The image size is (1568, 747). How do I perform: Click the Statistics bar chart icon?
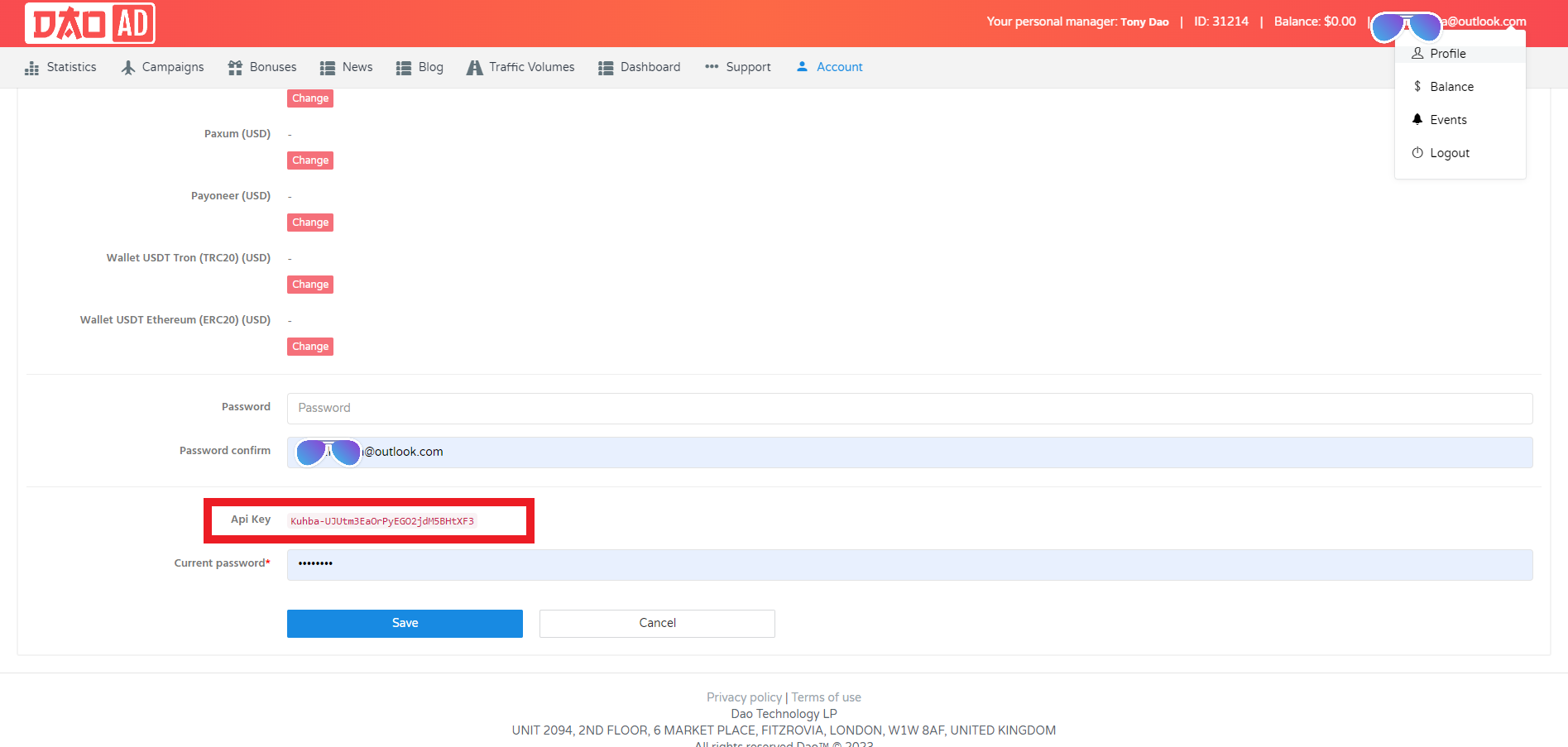(32, 68)
